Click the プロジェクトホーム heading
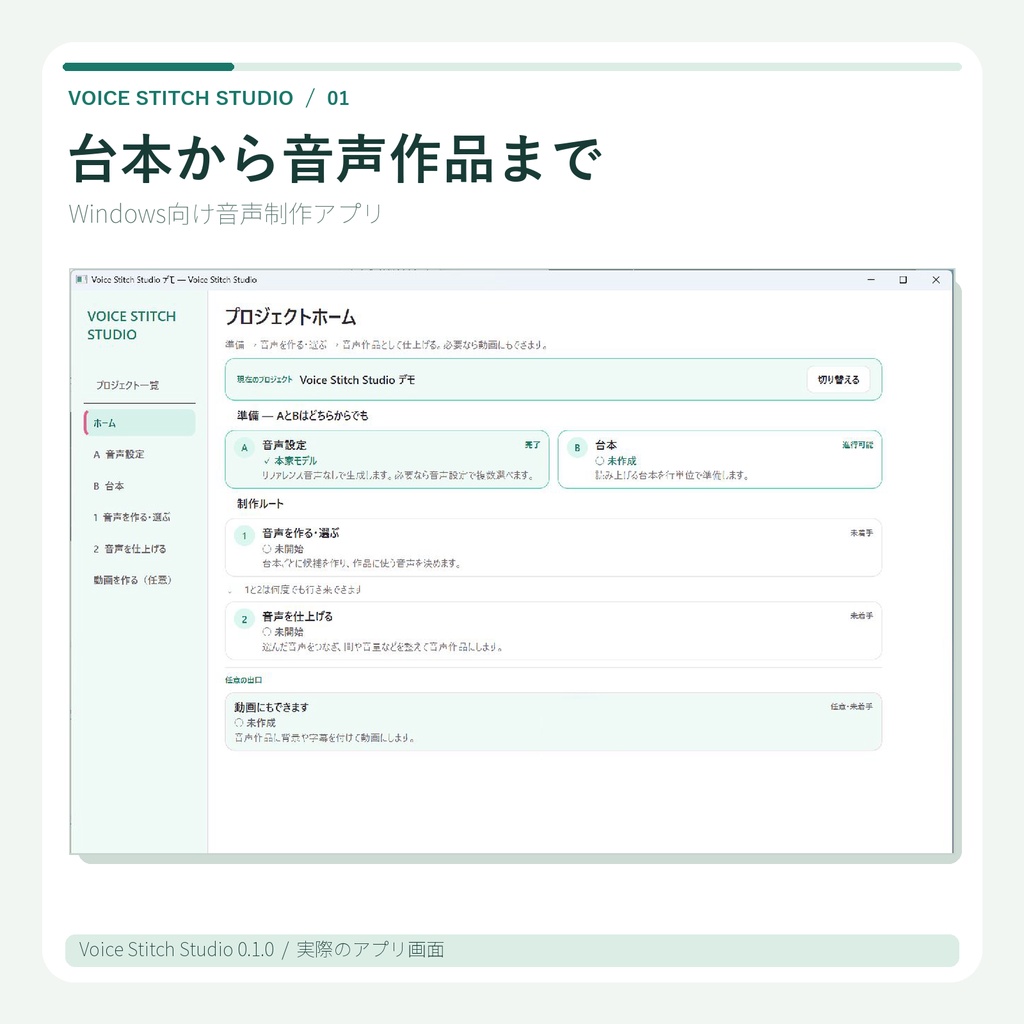 [x=291, y=317]
